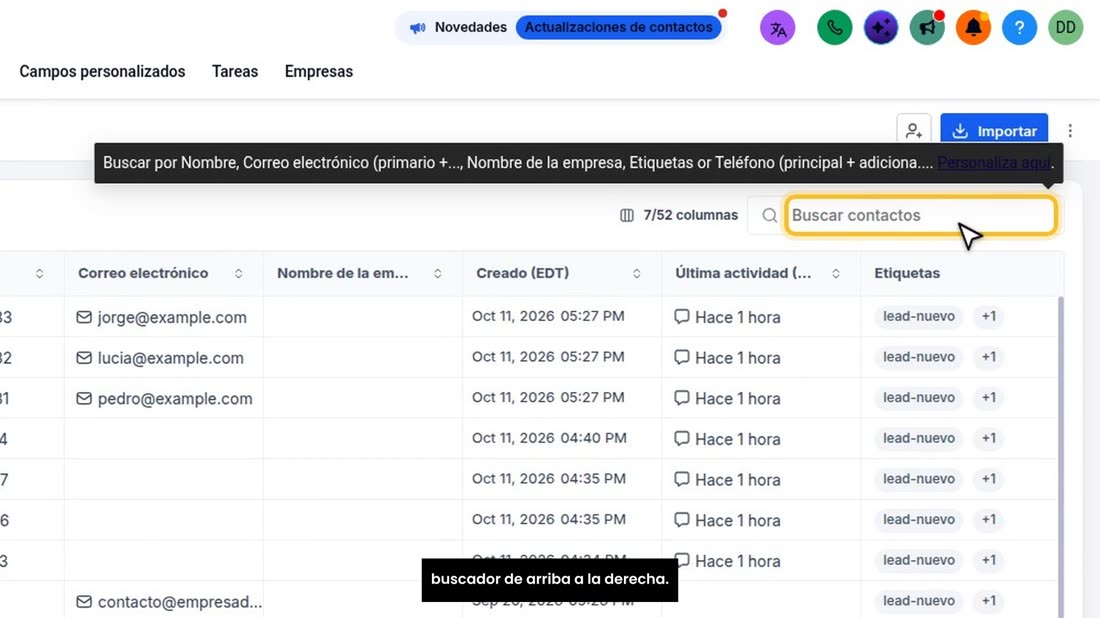Sort by Nombre de la empresa arrows
This screenshot has height=618, width=1100.
438,274
